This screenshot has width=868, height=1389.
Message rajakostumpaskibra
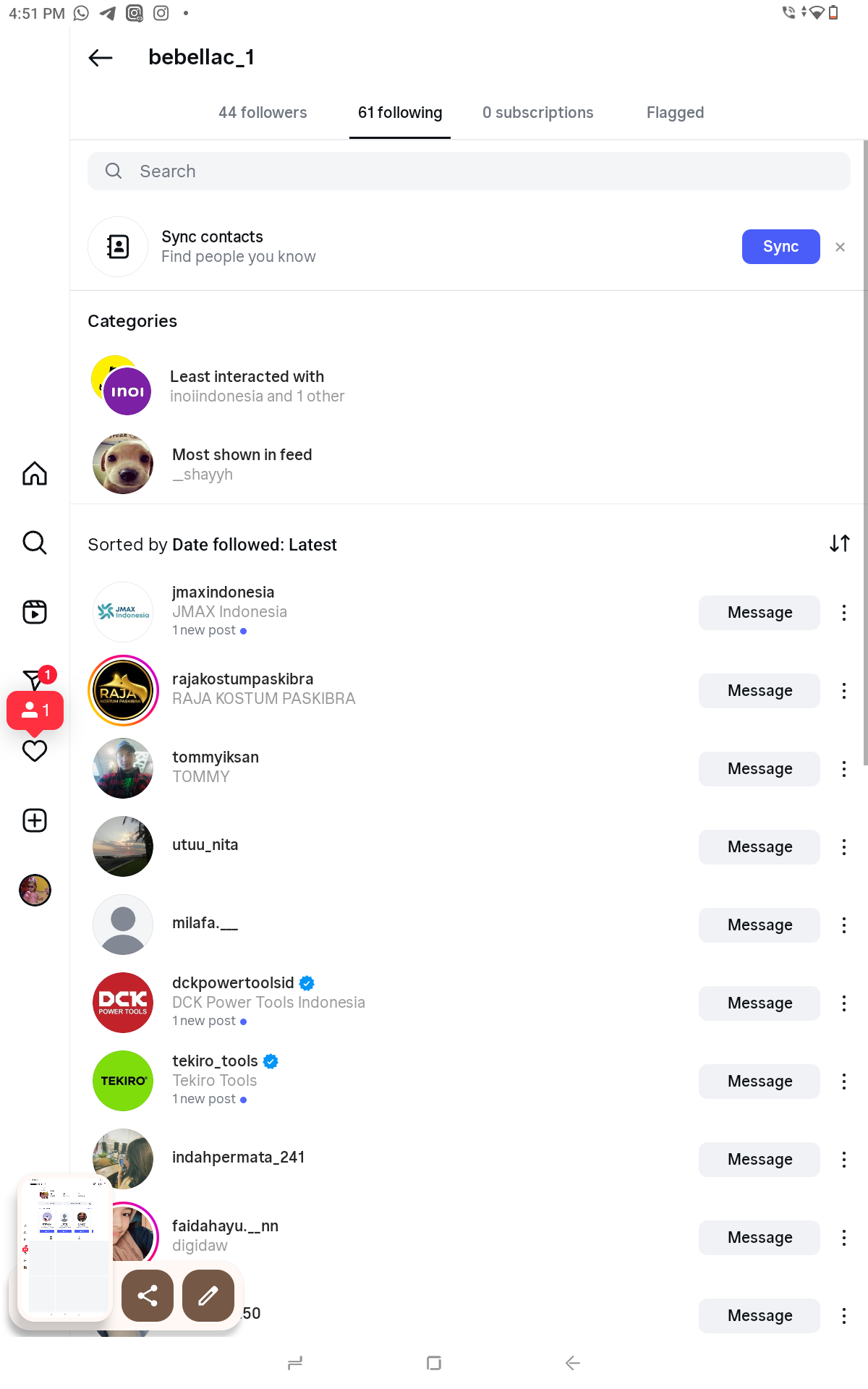(x=759, y=691)
